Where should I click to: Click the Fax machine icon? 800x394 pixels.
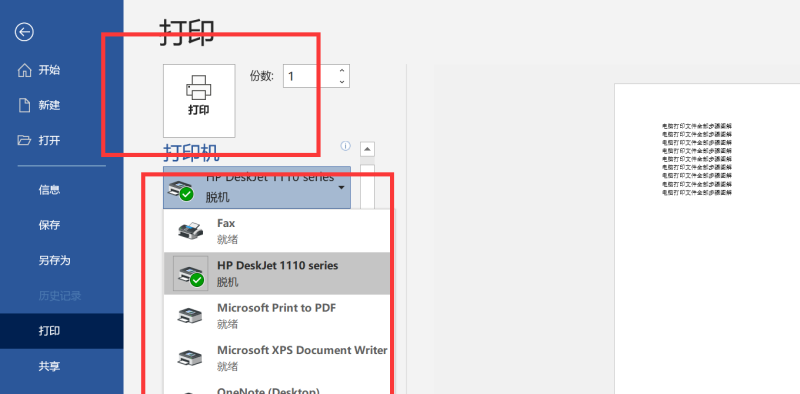click(x=190, y=231)
